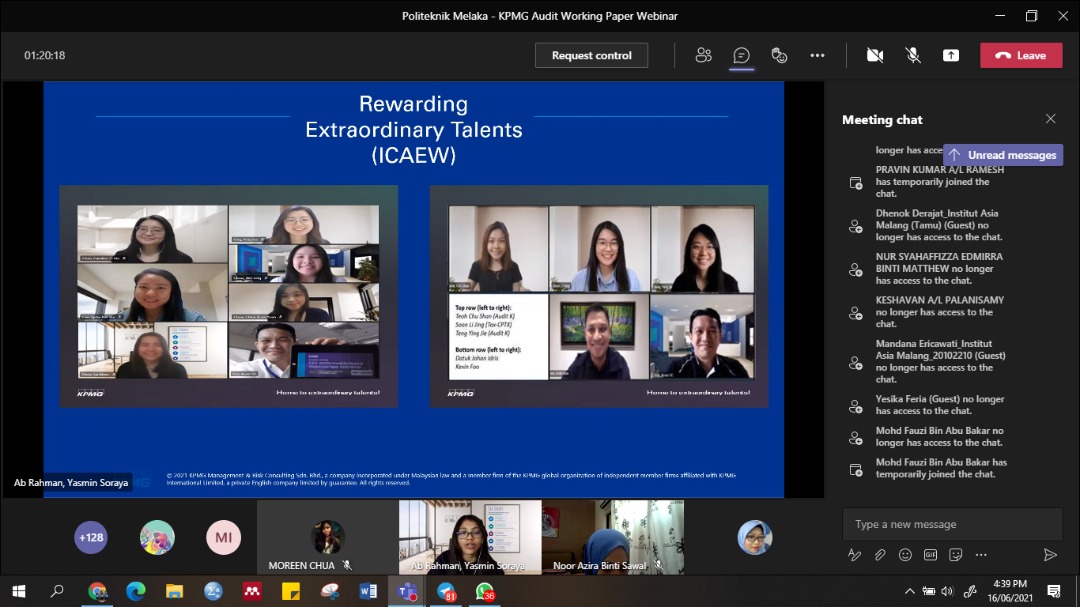Click the right ICAEW group photo on slide

599,296
